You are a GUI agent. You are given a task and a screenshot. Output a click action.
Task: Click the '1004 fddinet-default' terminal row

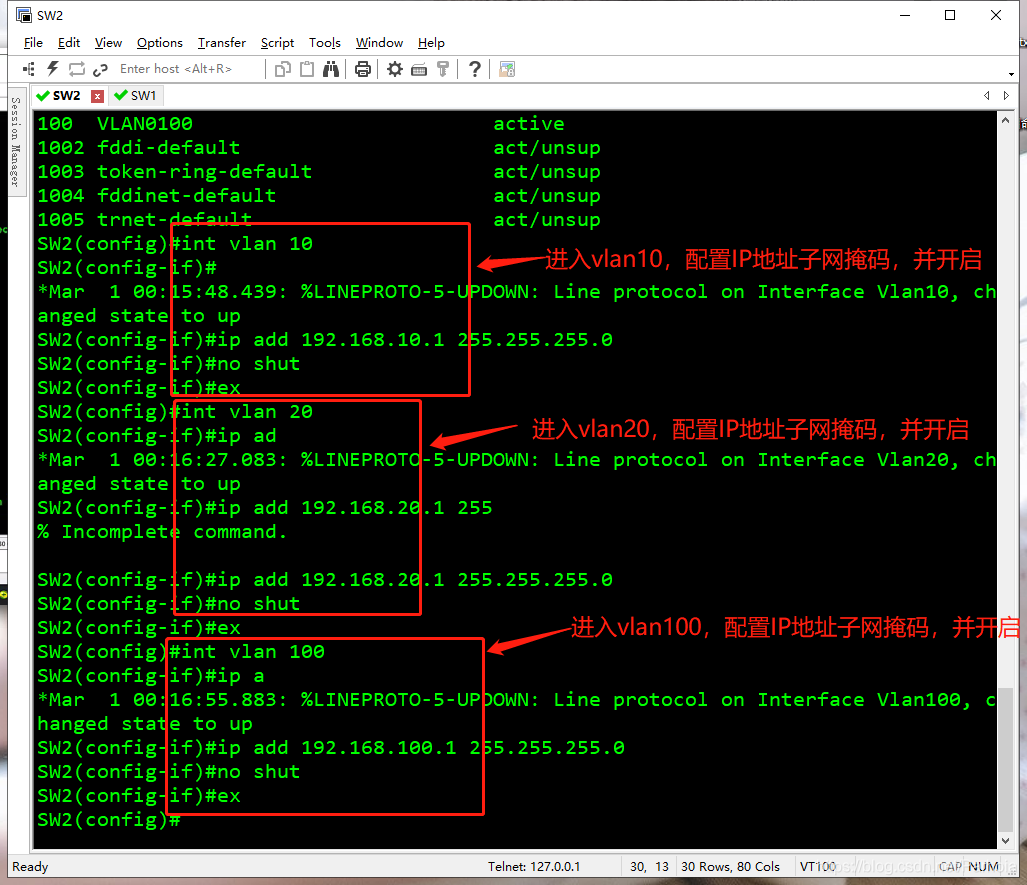(x=319, y=195)
